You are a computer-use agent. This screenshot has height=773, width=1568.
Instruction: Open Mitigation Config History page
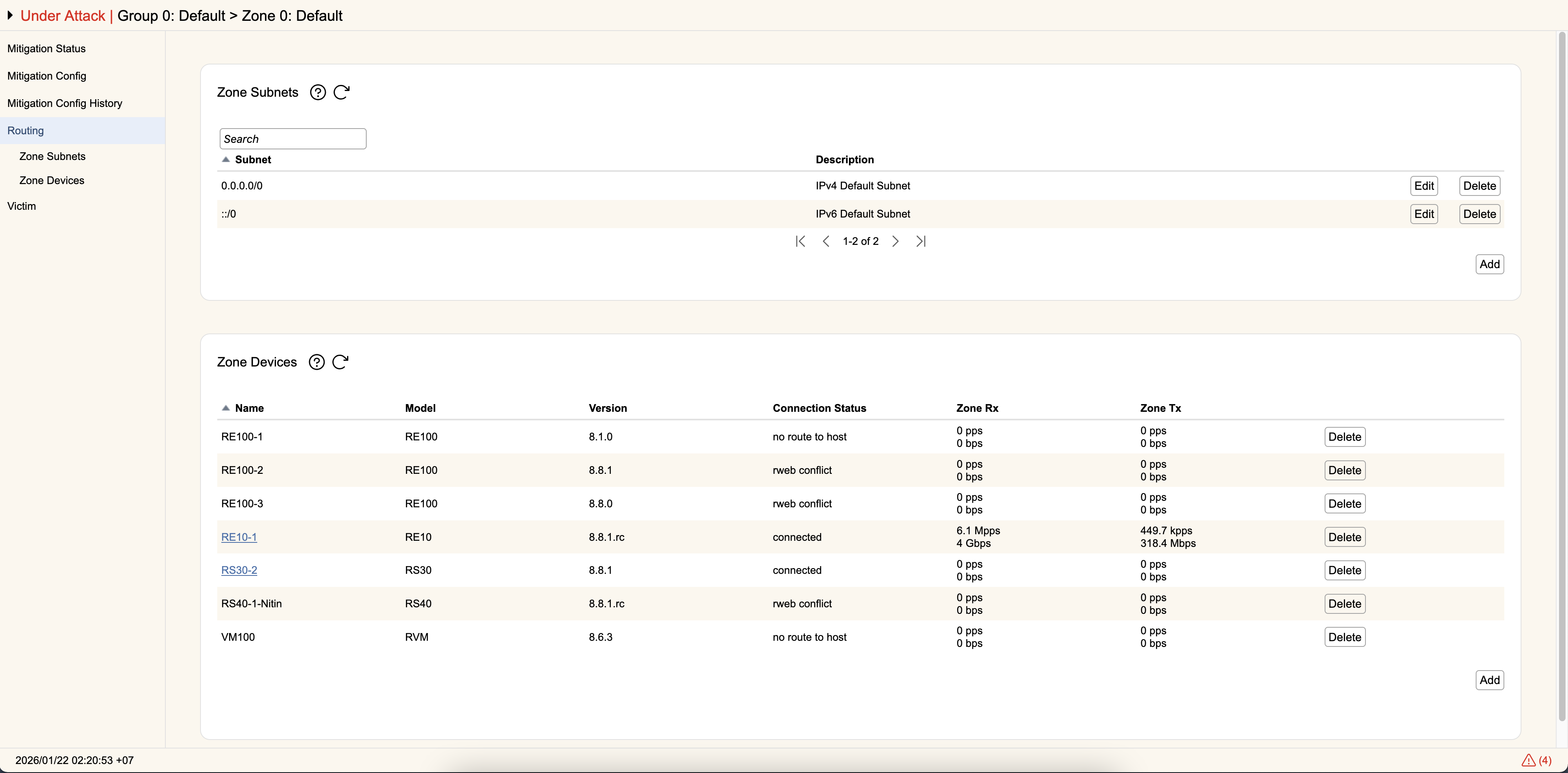(65, 103)
